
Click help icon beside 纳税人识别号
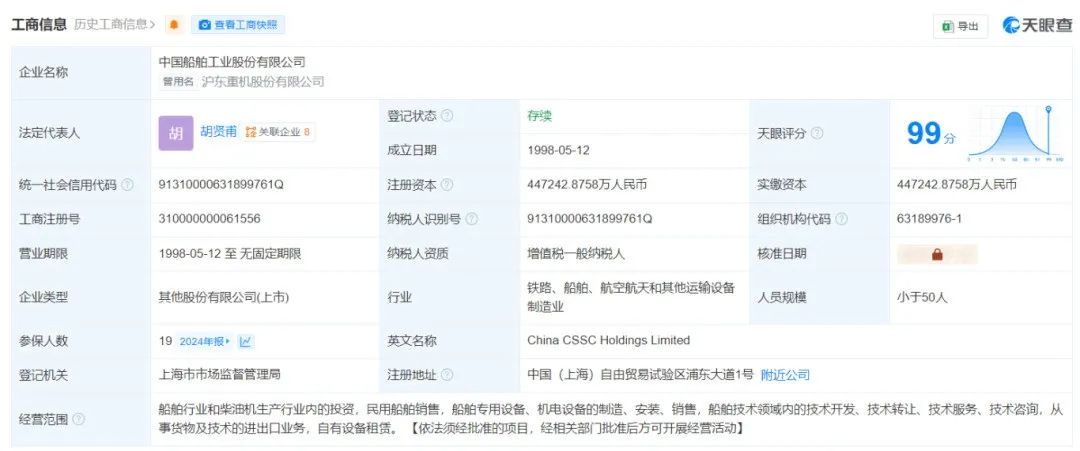(472, 219)
